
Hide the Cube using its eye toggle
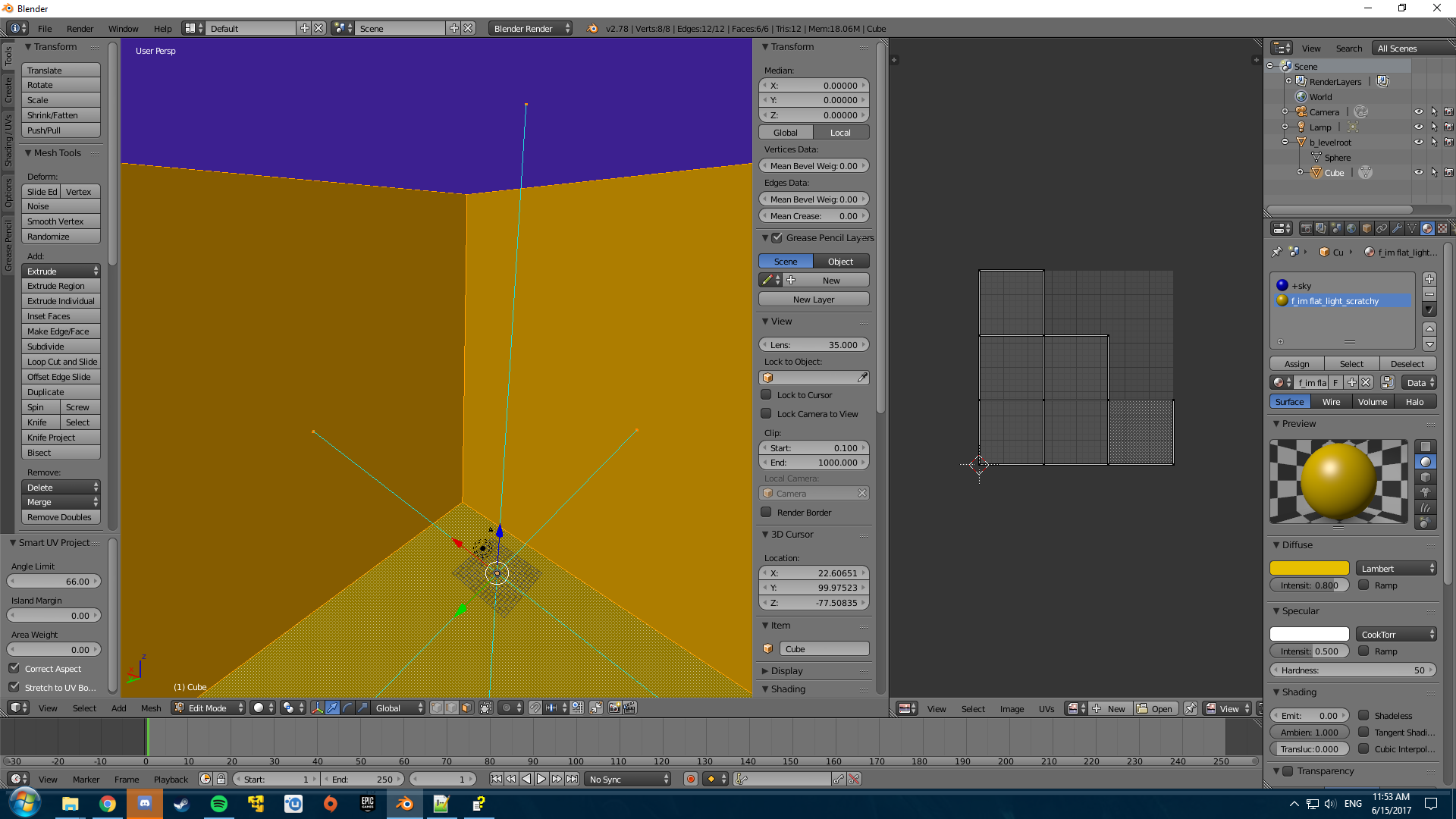pyautogui.click(x=1419, y=172)
